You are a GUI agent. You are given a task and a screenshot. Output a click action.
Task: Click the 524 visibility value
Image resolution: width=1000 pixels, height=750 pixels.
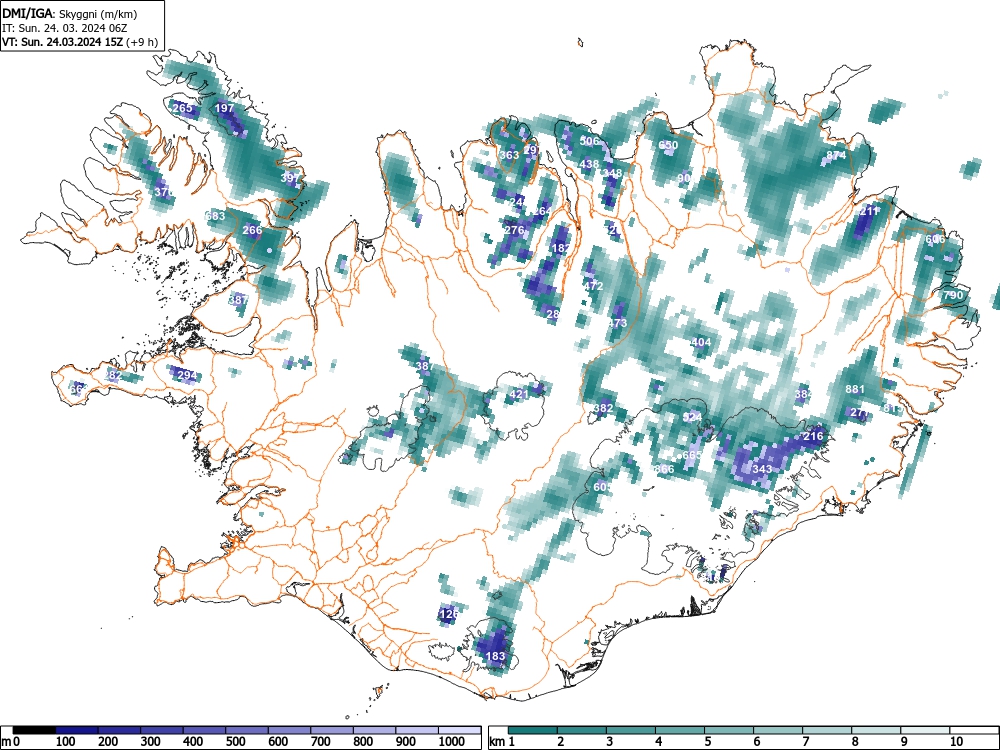click(692, 418)
